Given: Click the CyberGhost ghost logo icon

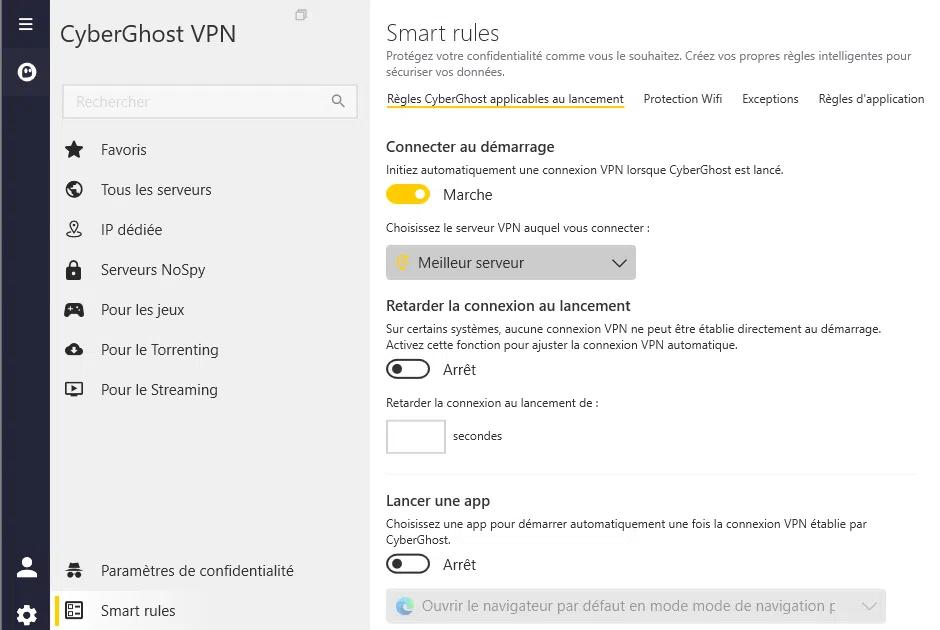Looking at the screenshot, I should (26, 72).
